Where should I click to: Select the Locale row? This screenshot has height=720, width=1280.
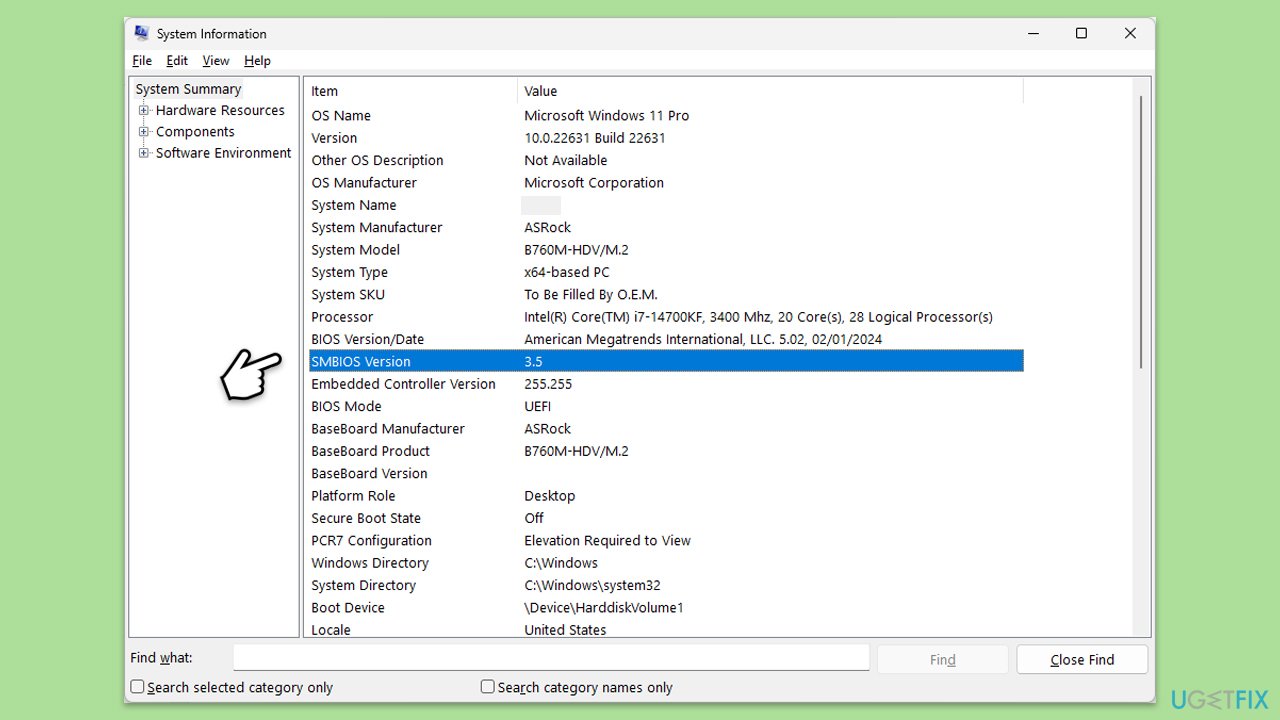[x=666, y=629]
